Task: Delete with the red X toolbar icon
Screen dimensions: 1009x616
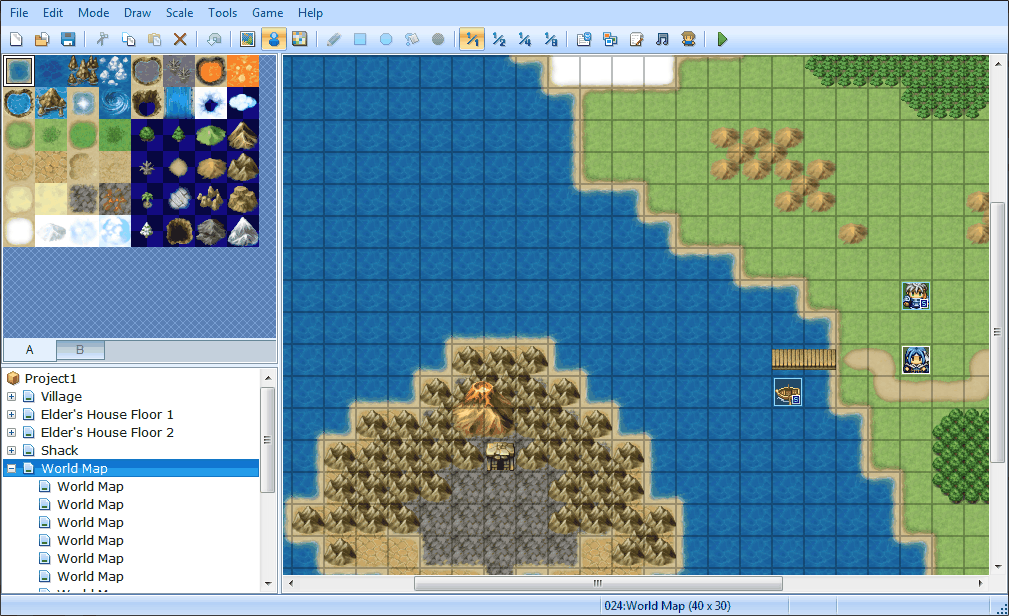Action: [180, 39]
